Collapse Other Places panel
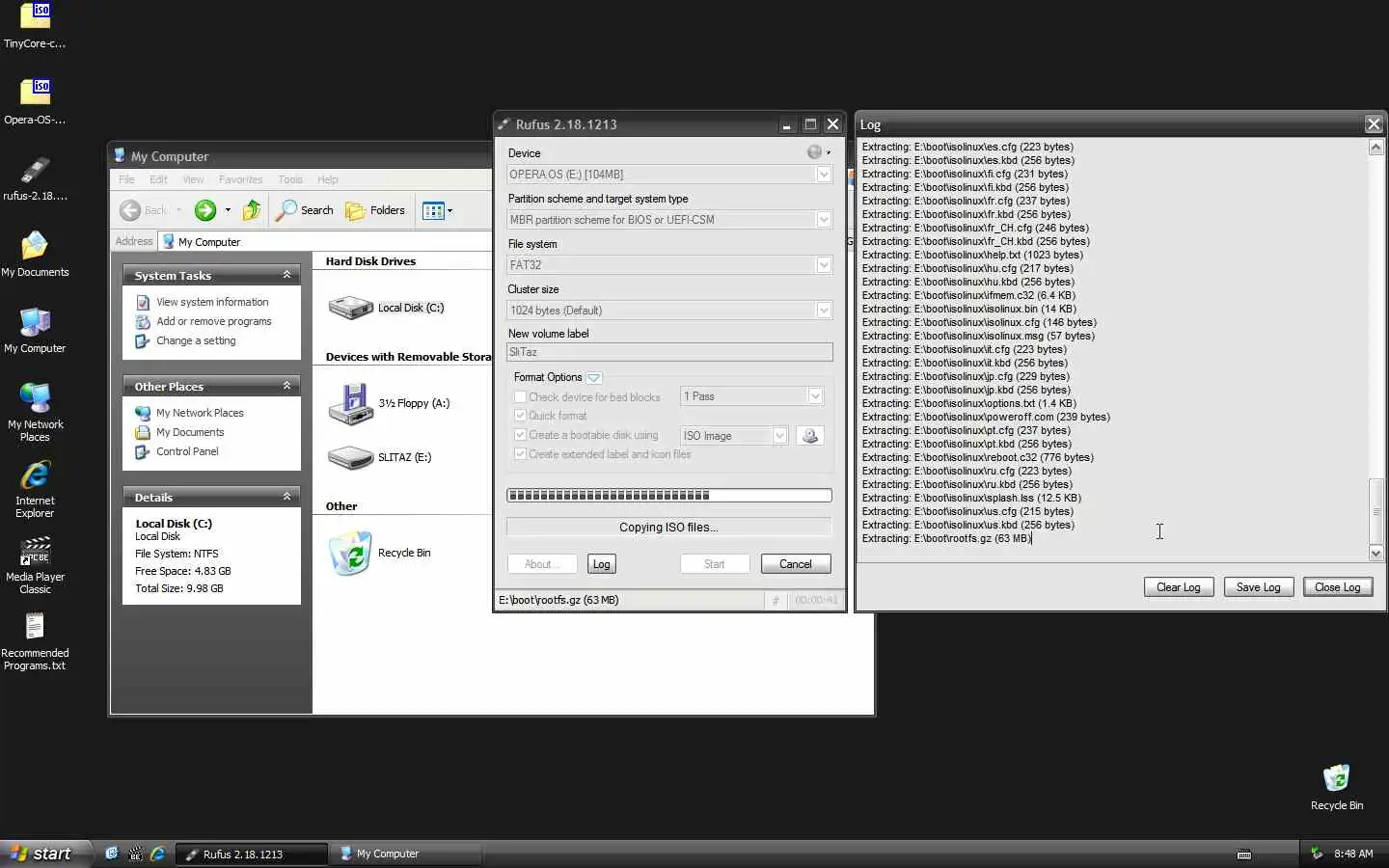Viewport: 1389px width, 868px height. click(286, 386)
